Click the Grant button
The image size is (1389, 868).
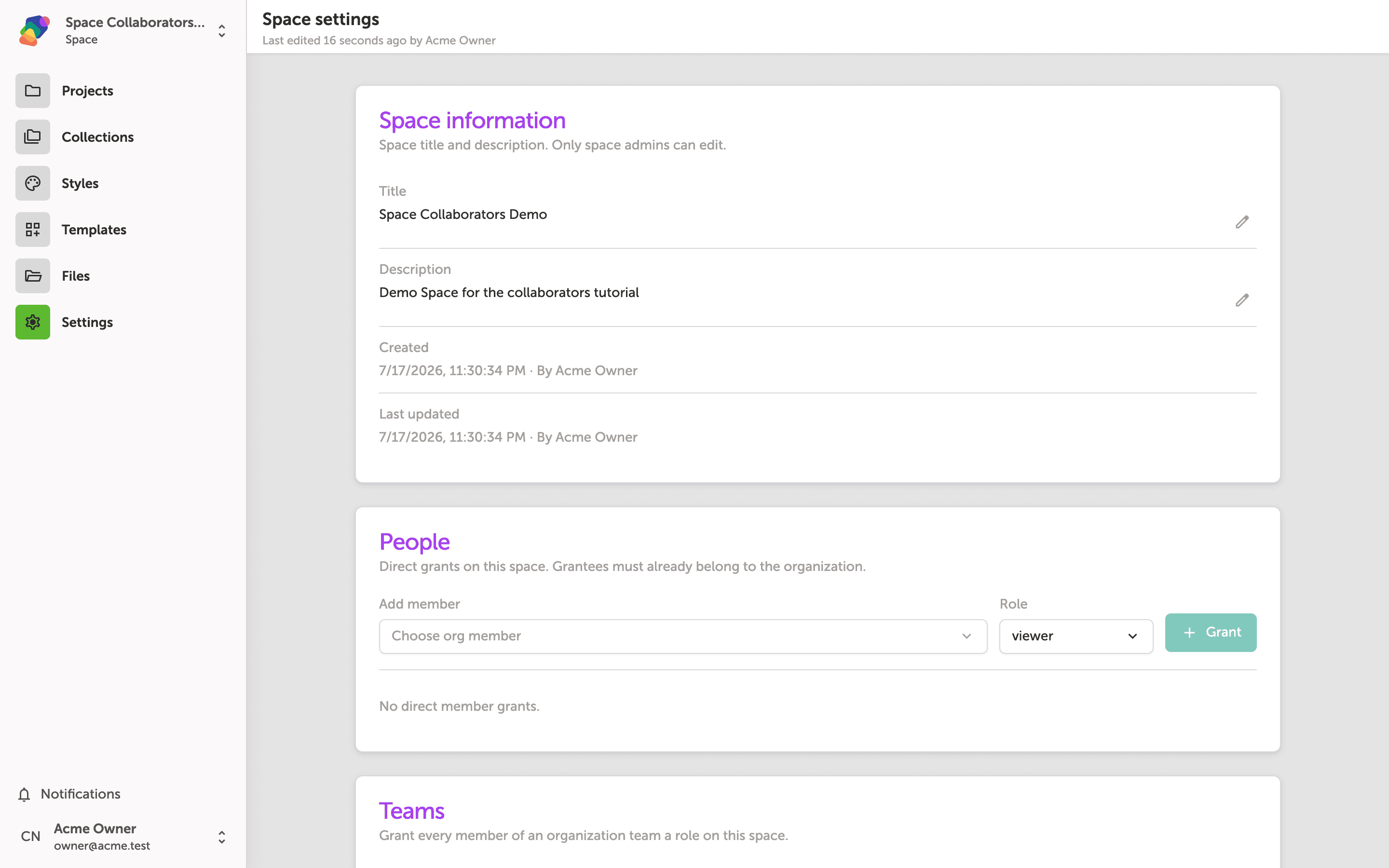[x=1211, y=632]
